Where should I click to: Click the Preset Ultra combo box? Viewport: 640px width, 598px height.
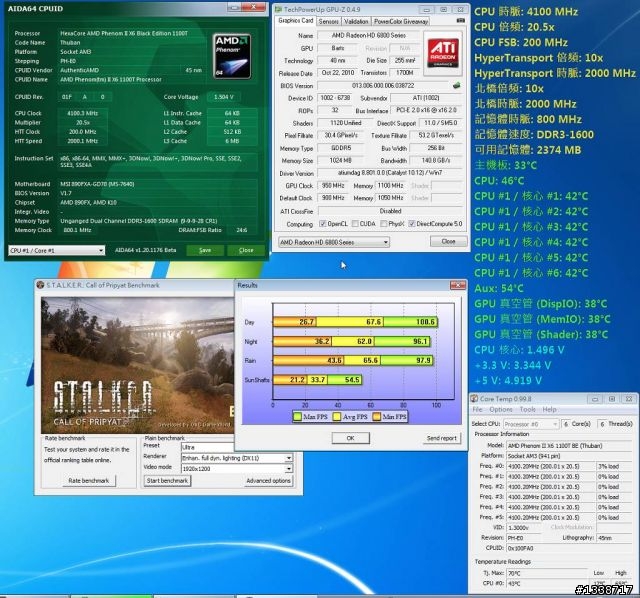pos(208,447)
